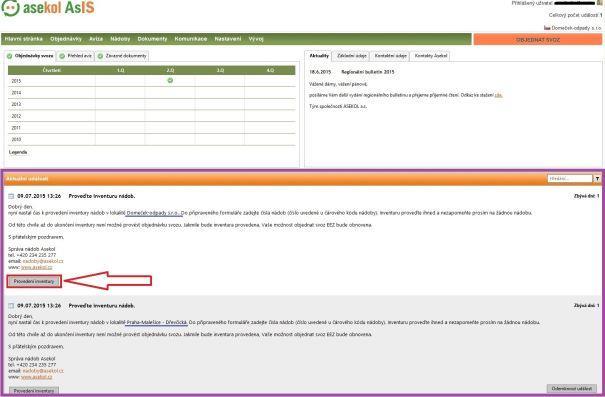Click the calendar icon of first inventory event

click(x=11, y=196)
